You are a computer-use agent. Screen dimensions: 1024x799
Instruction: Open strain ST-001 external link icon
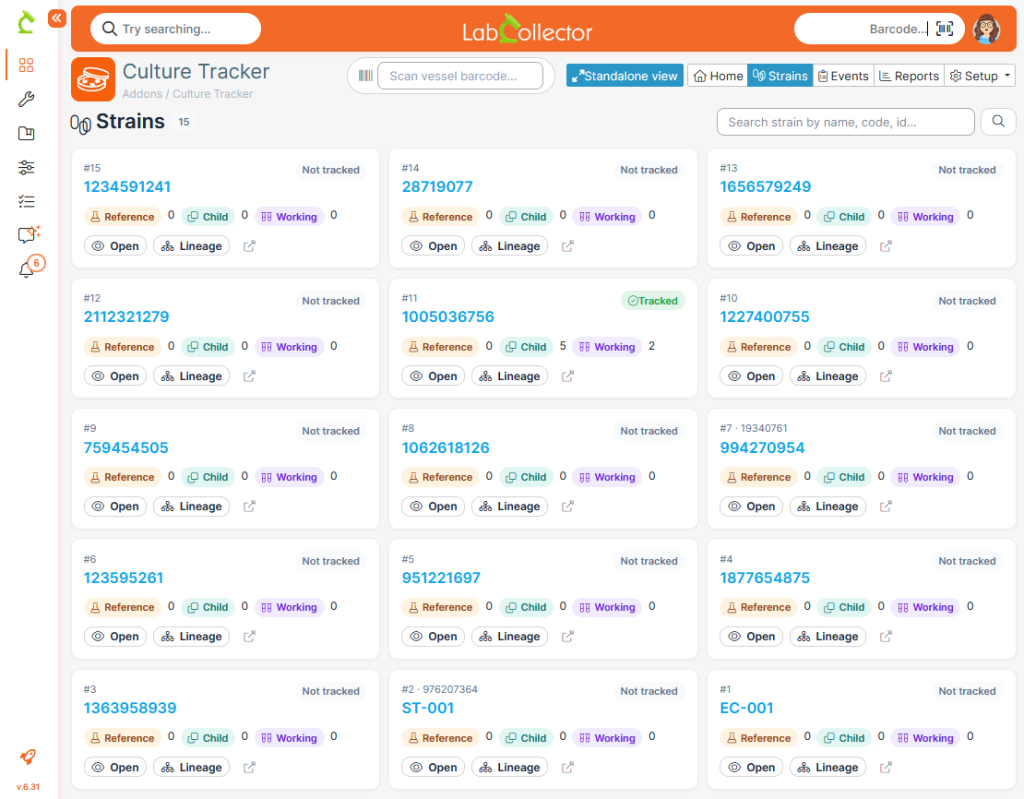[568, 767]
